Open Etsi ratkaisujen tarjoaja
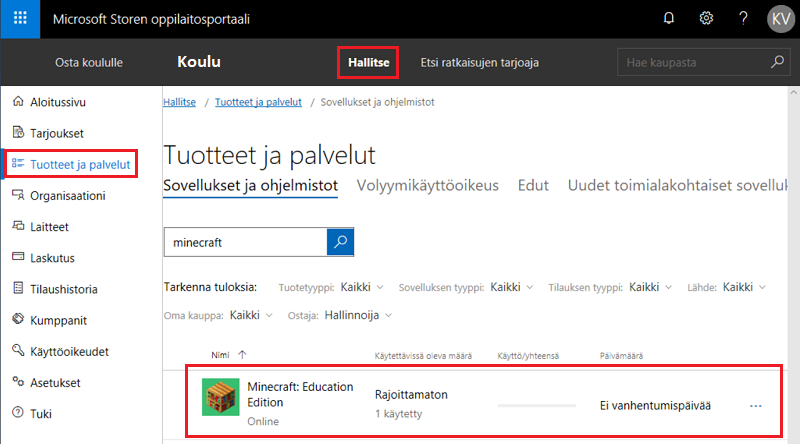Image resolution: width=800 pixels, height=444 pixels. [x=480, y=62]
